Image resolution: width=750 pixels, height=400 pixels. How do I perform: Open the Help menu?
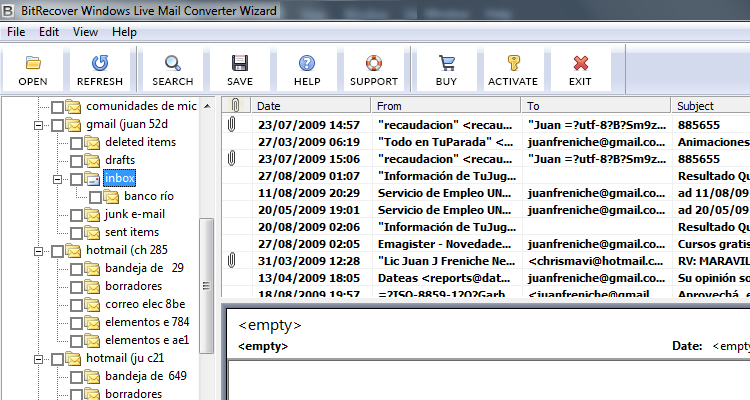click(x=124, y=32)
